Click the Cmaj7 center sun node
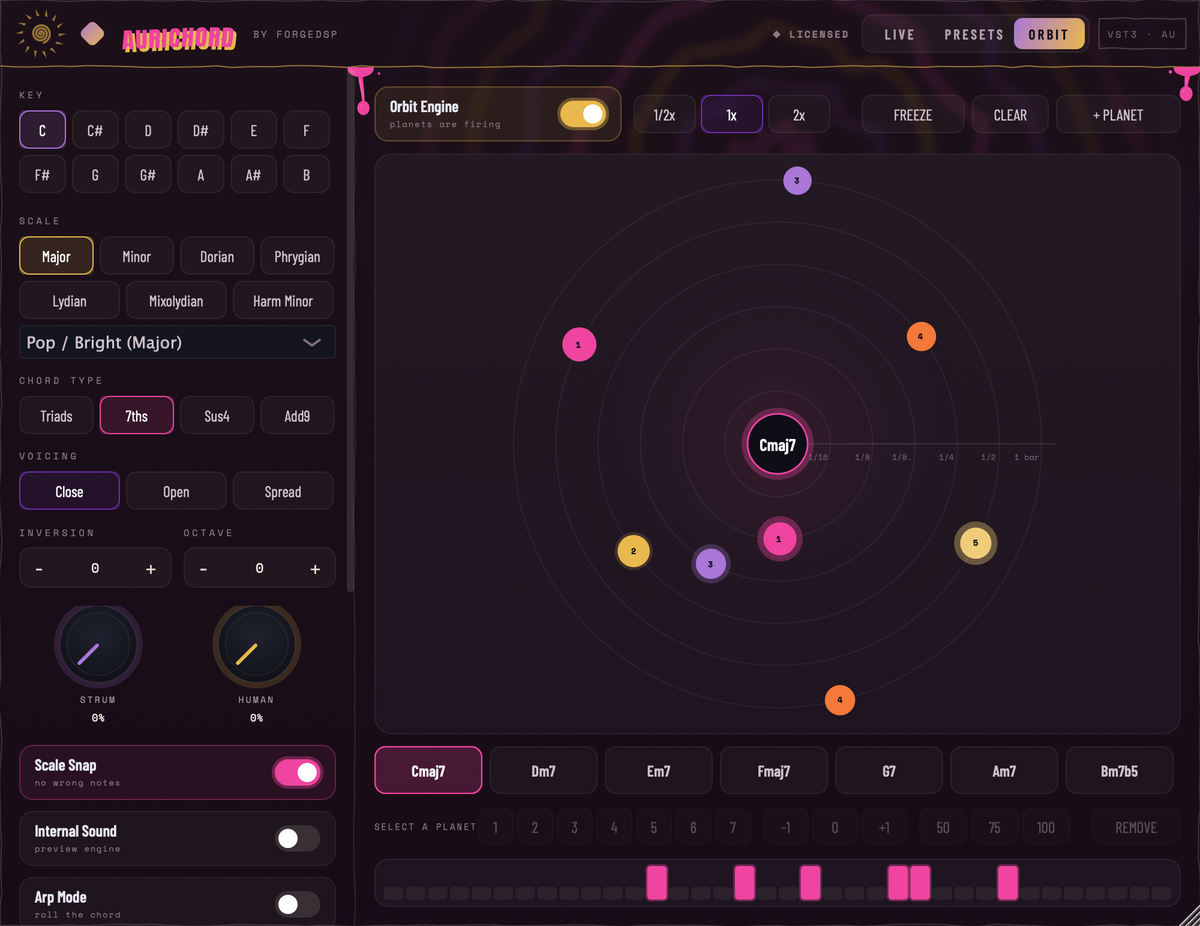Screen dimensions: 1200x926 point(778,445)
